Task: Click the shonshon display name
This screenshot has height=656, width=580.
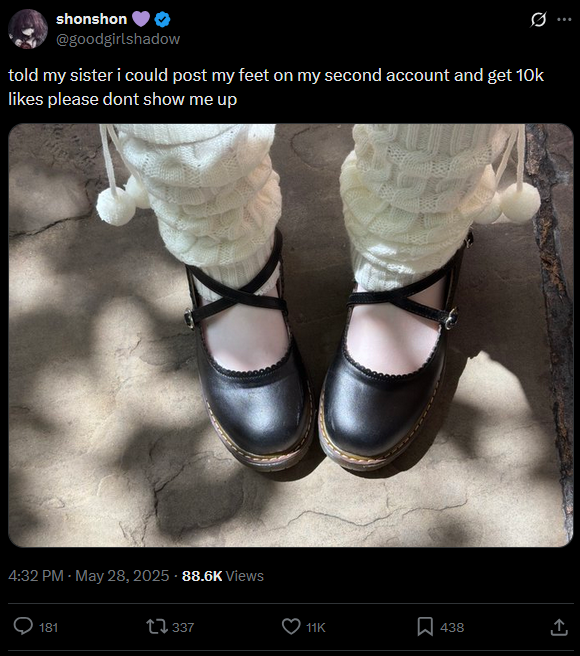Action: tap(91, 19)
